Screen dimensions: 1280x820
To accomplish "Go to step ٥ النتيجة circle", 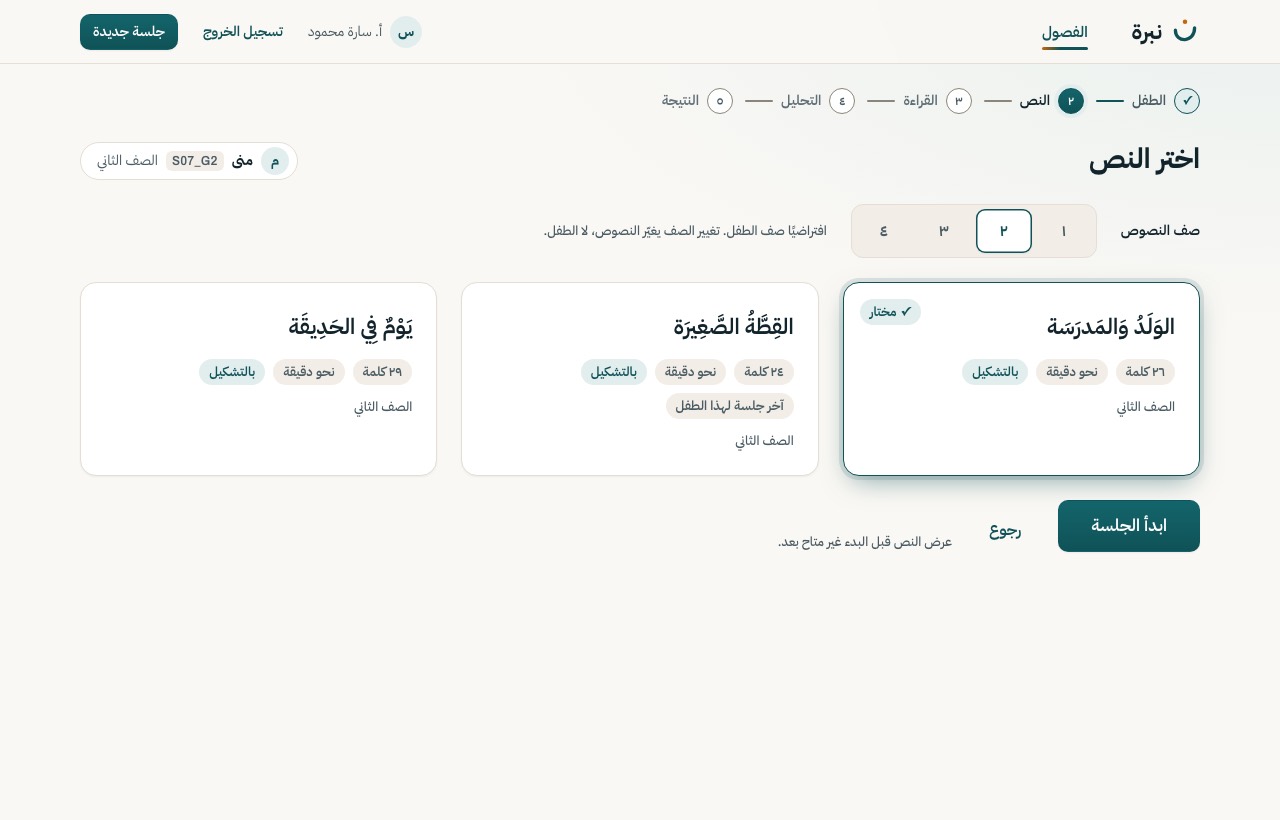I will point(720,101).
